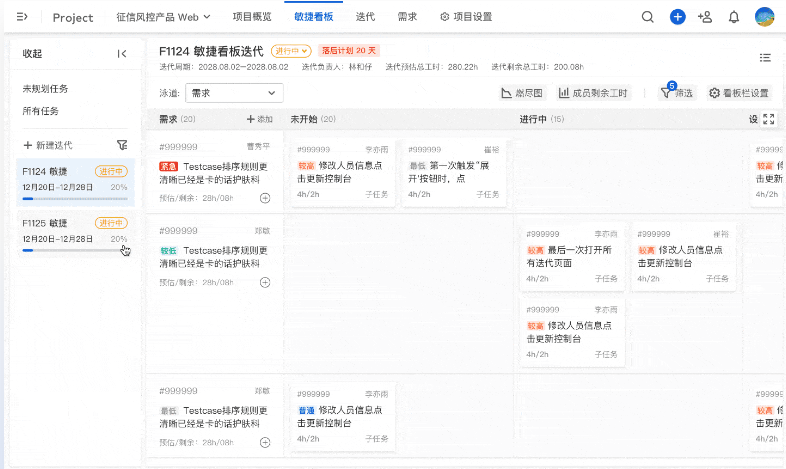786x469 pixels.
Task: Open the 紧急 Testcase requirement card
Action: coord(215,173)
